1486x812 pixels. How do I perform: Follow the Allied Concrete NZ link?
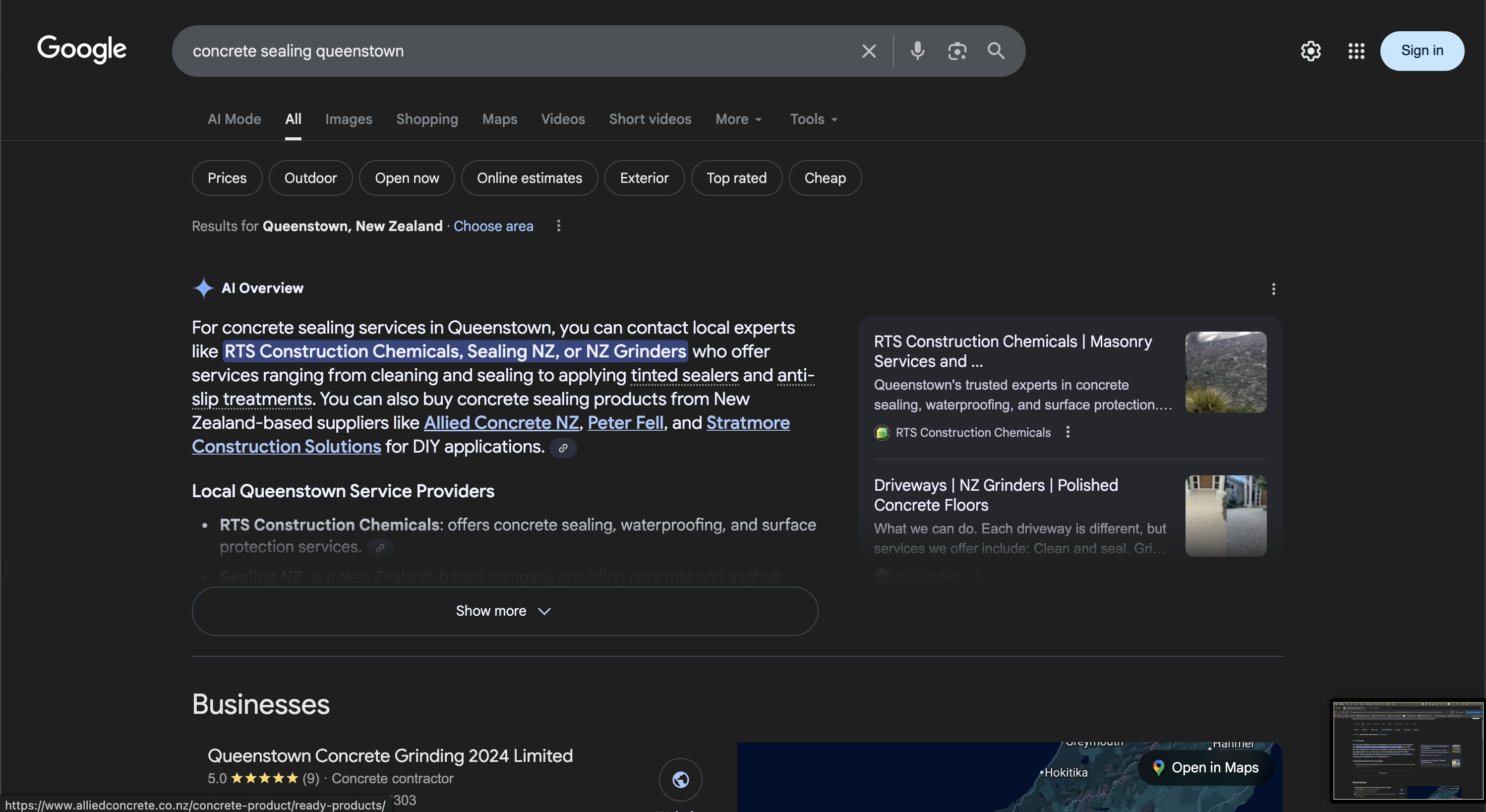pos(501,423)
